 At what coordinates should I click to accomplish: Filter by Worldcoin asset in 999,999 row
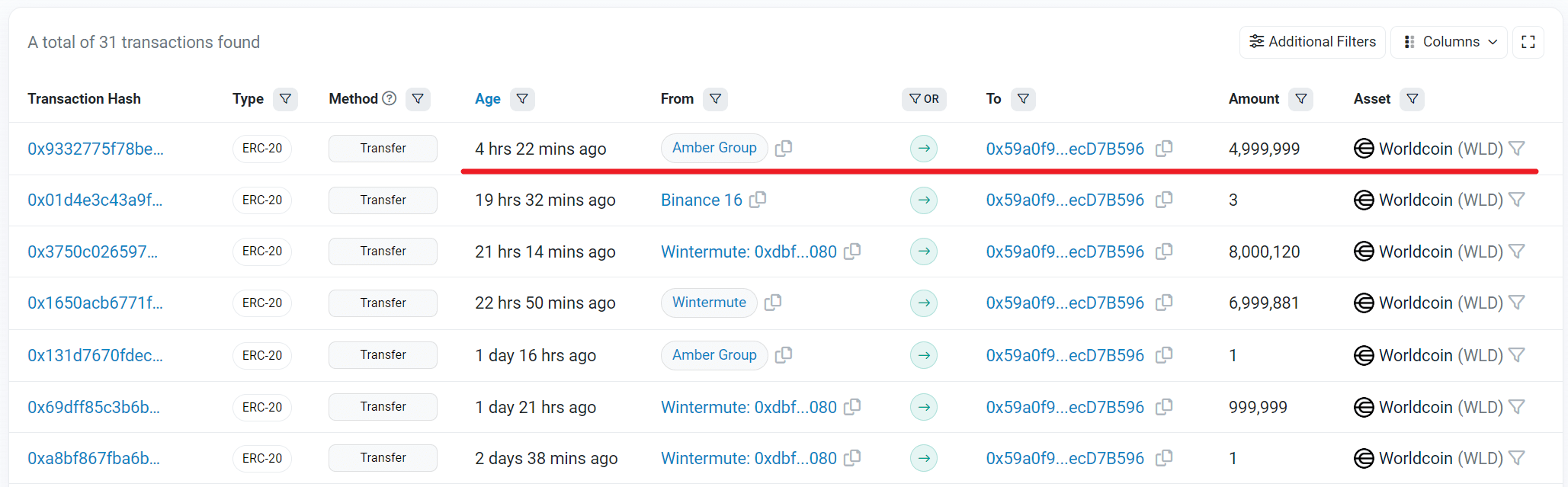1517,407
